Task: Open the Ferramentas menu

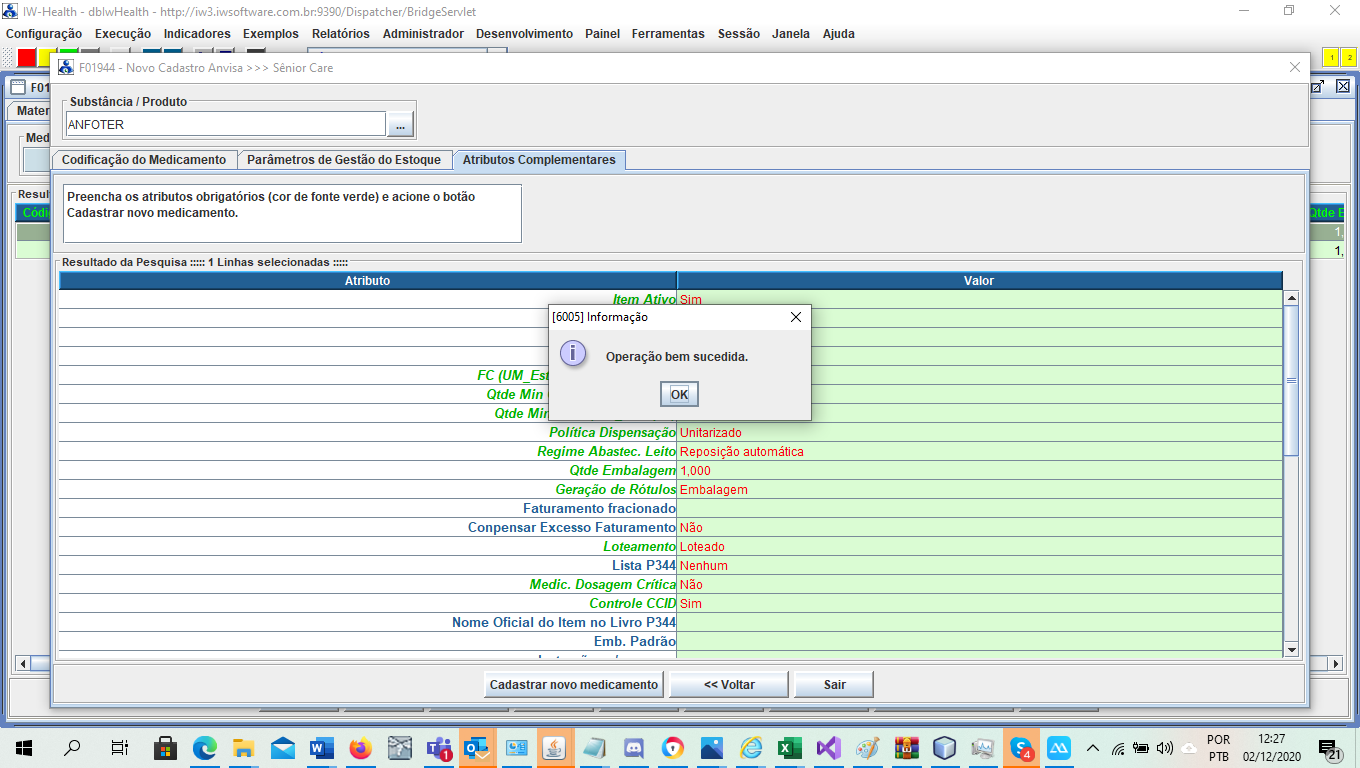Action: pos(668,34)
